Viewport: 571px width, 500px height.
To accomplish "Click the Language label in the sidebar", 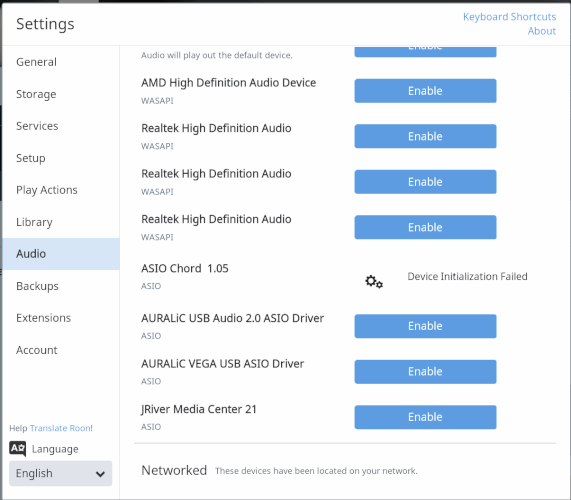I will click(55, 449).
